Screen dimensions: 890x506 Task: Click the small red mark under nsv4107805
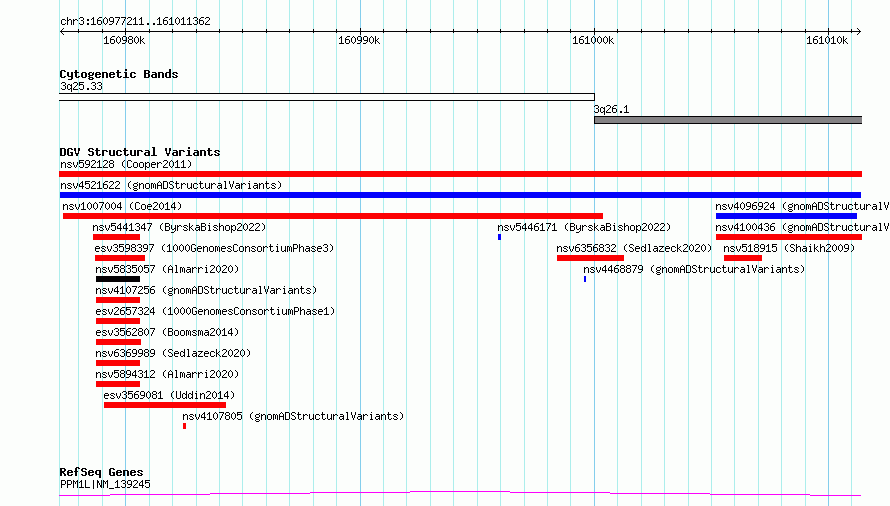184,426
